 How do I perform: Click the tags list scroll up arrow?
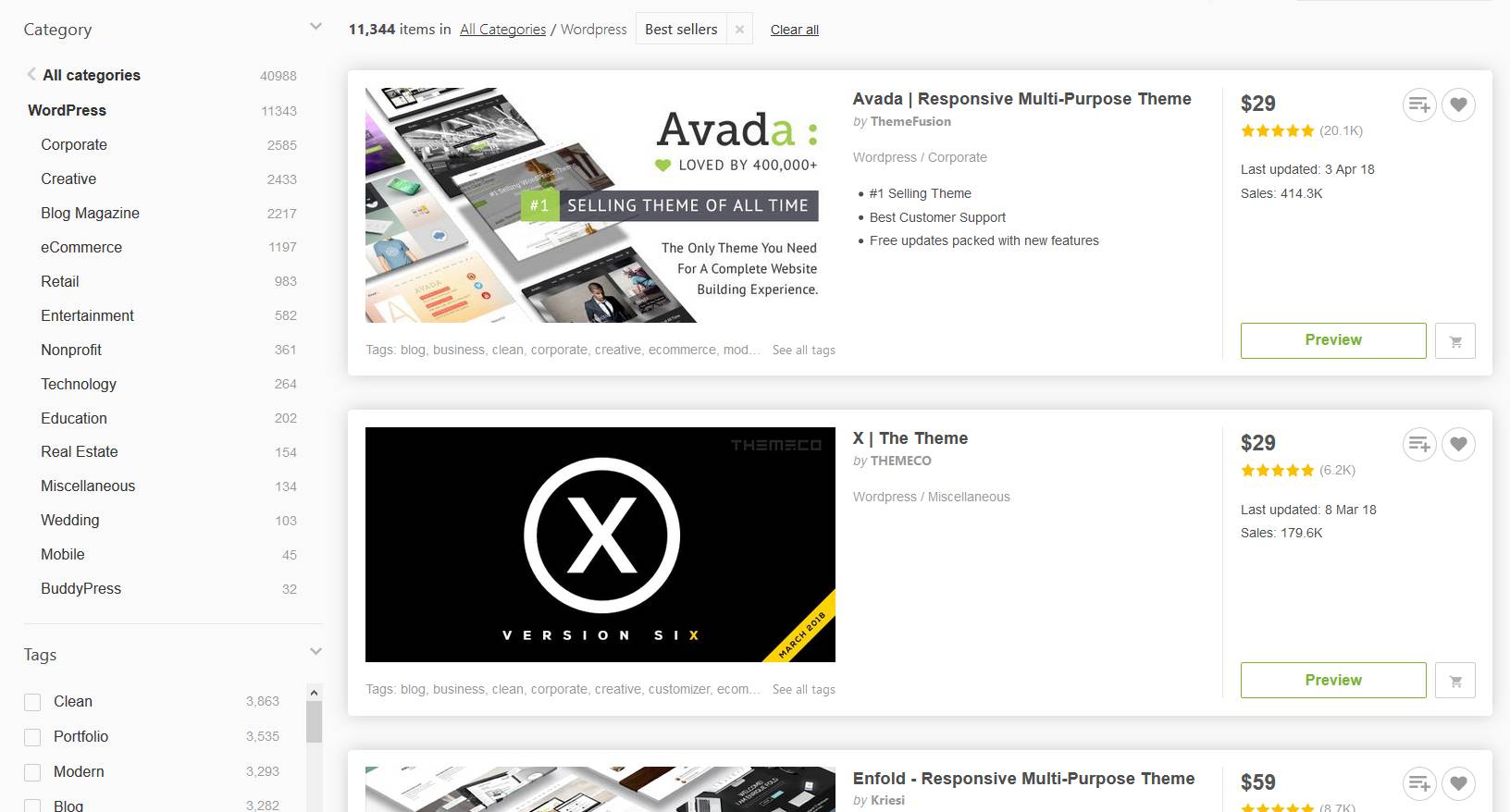[314, 693]
